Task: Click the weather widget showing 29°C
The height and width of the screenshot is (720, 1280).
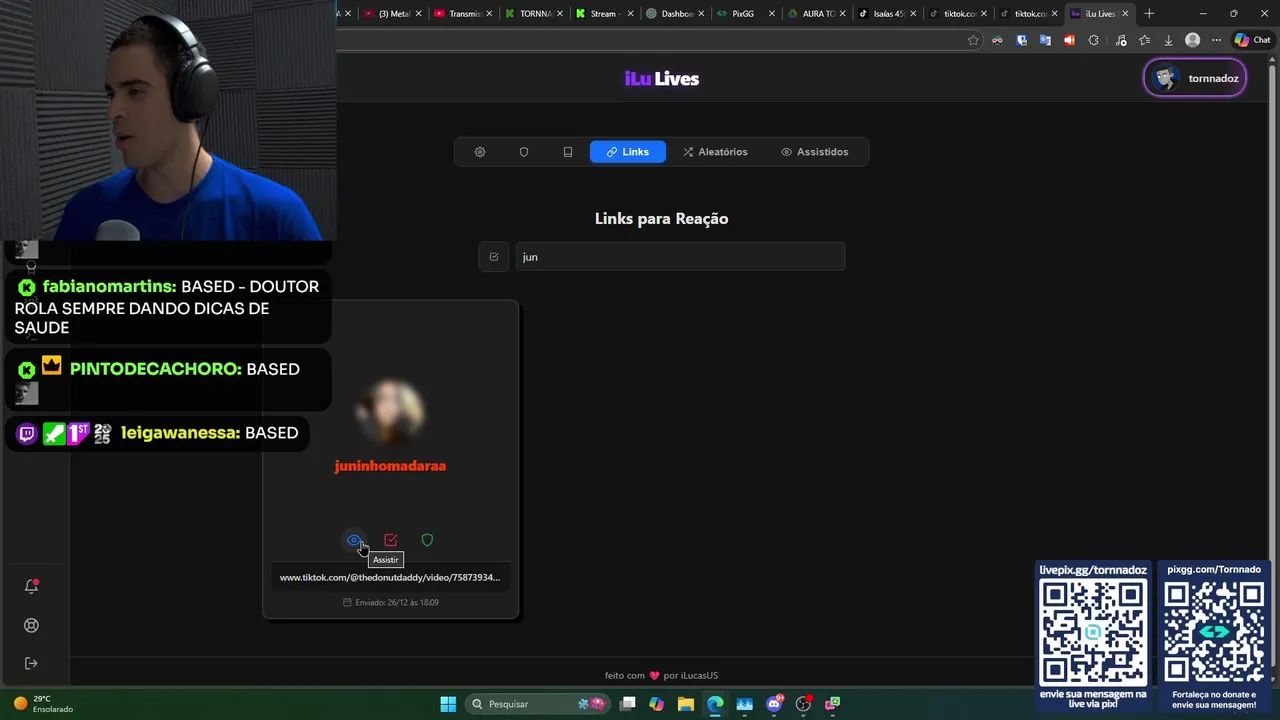Action: (44, 704)
